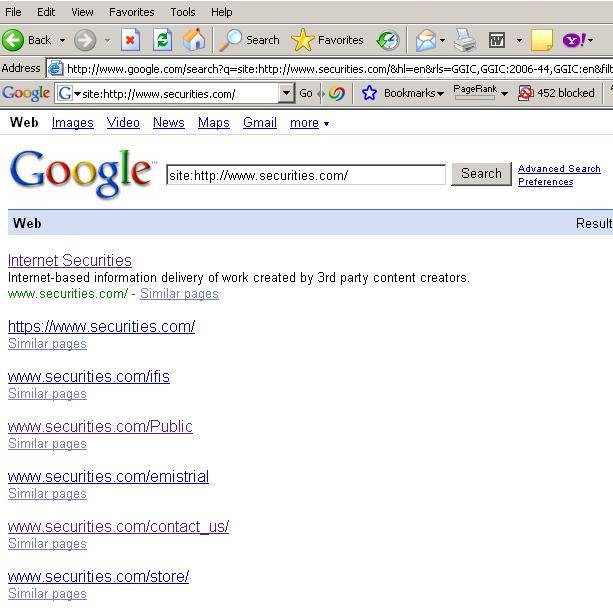Screen dimensions: 613x613
Task: Go to the Home page icon
Action: pos(194,40)
